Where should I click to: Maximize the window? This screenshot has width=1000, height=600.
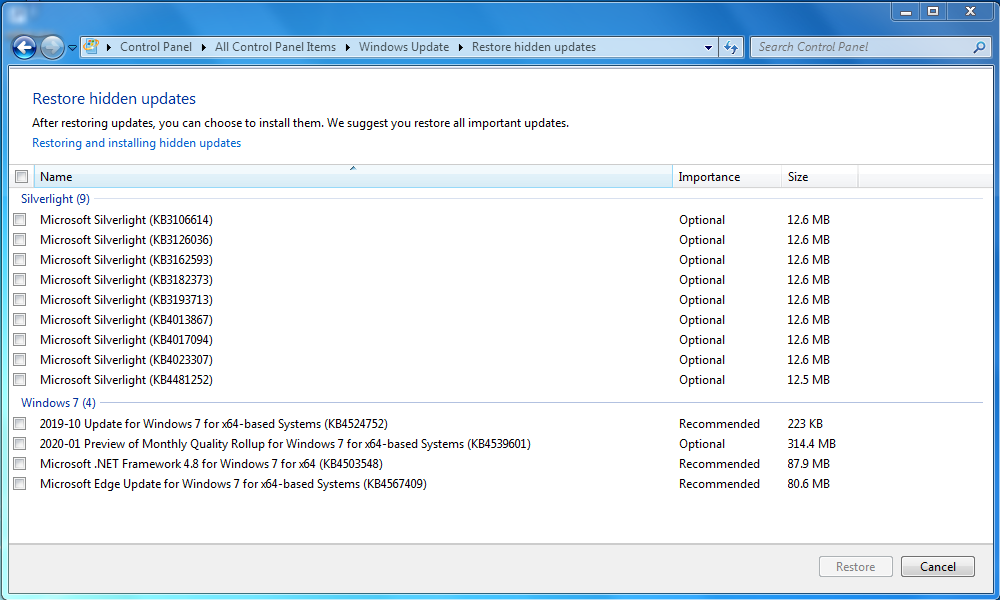933,11
